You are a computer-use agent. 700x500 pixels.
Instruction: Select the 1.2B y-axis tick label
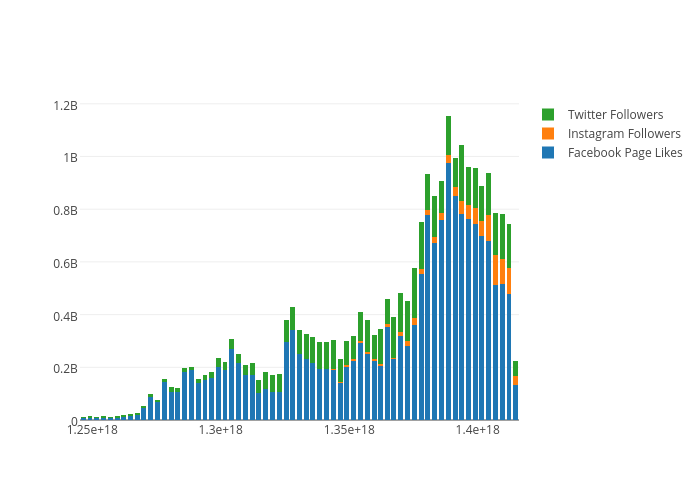pos(64,105)
